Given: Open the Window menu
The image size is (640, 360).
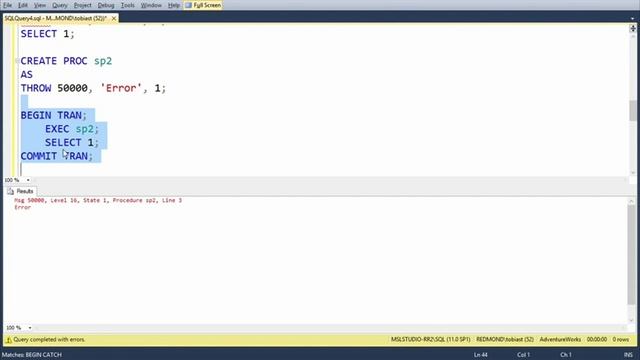Looking at the screenshot, I should click(x=151, y=5).
